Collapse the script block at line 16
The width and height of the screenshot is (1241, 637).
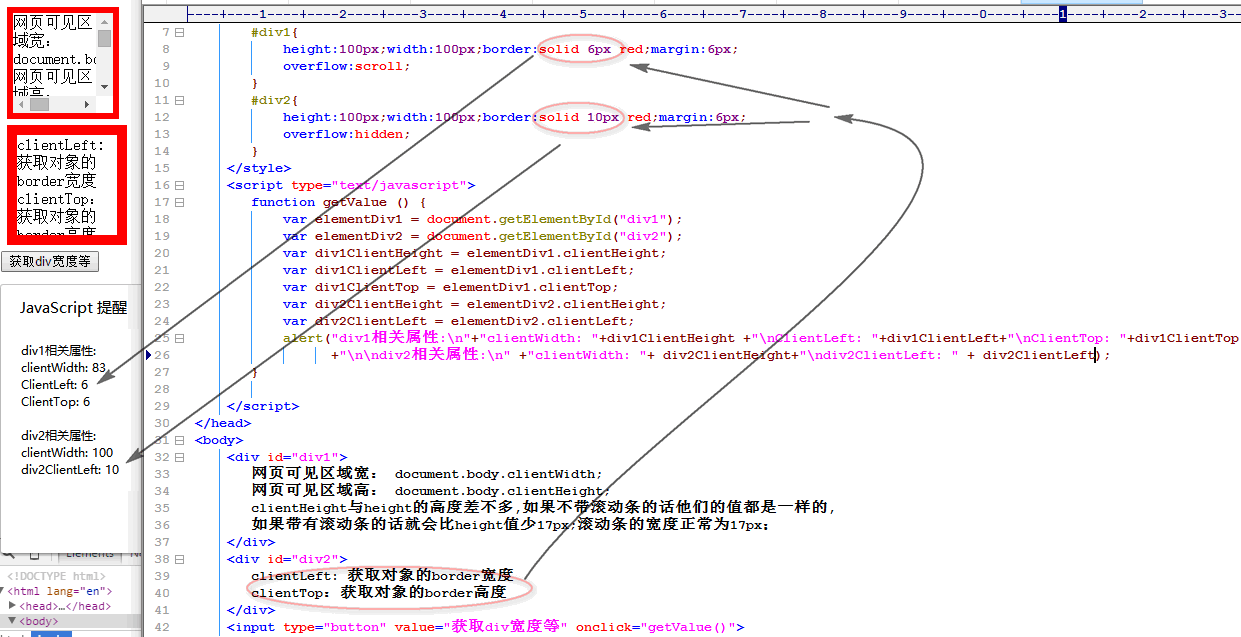point(180,185)
